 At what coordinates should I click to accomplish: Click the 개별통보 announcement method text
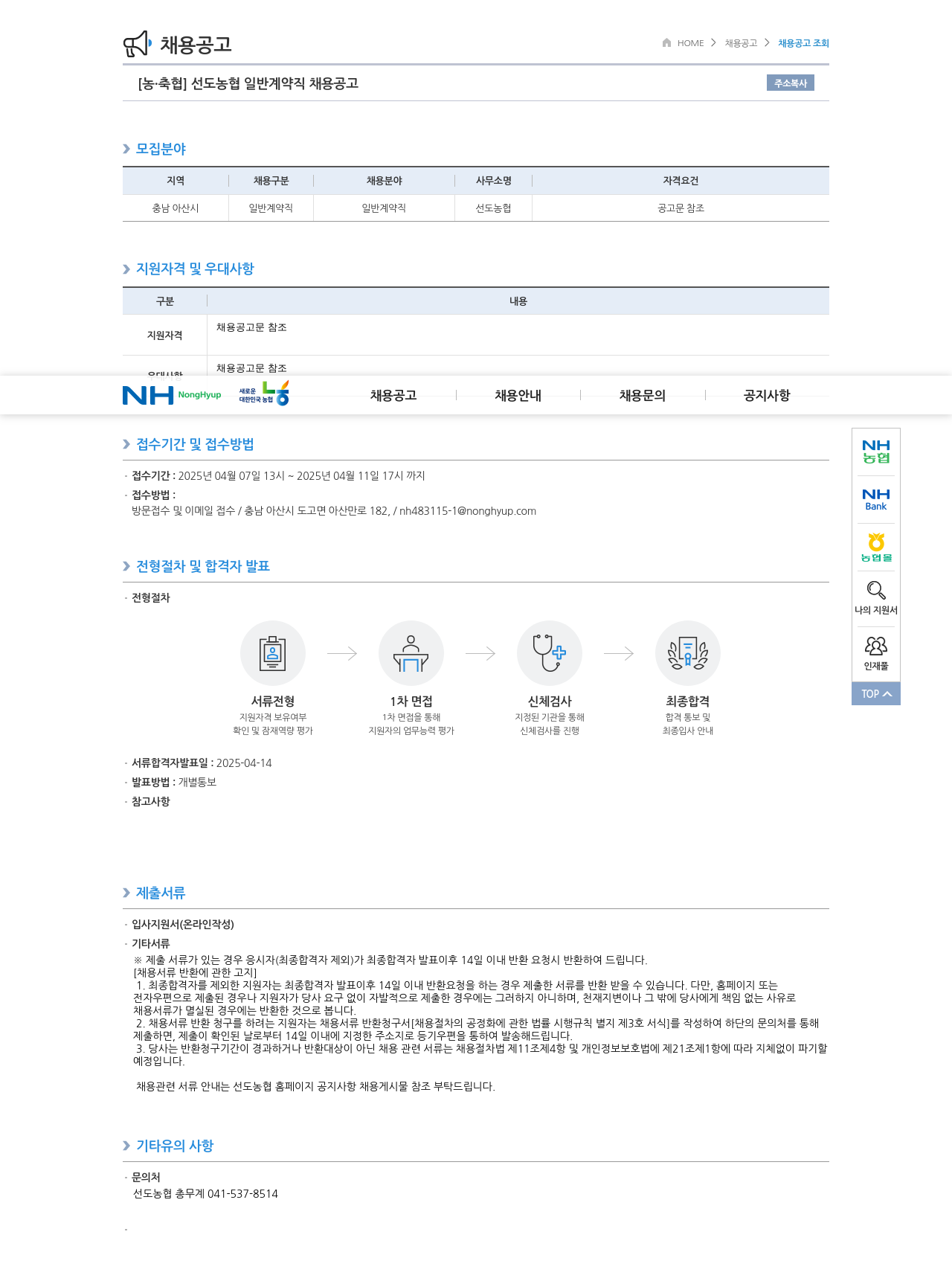click(x=197, y=783)
